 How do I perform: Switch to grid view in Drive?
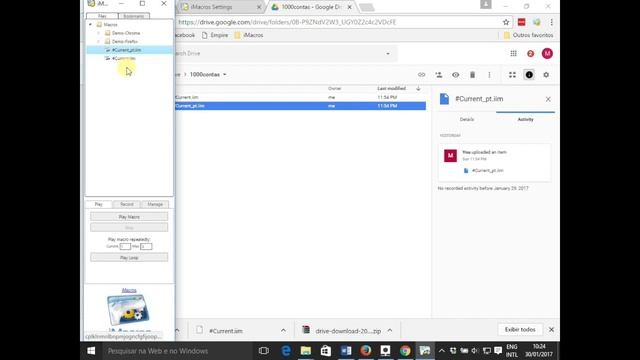click(x=512, y=75)
